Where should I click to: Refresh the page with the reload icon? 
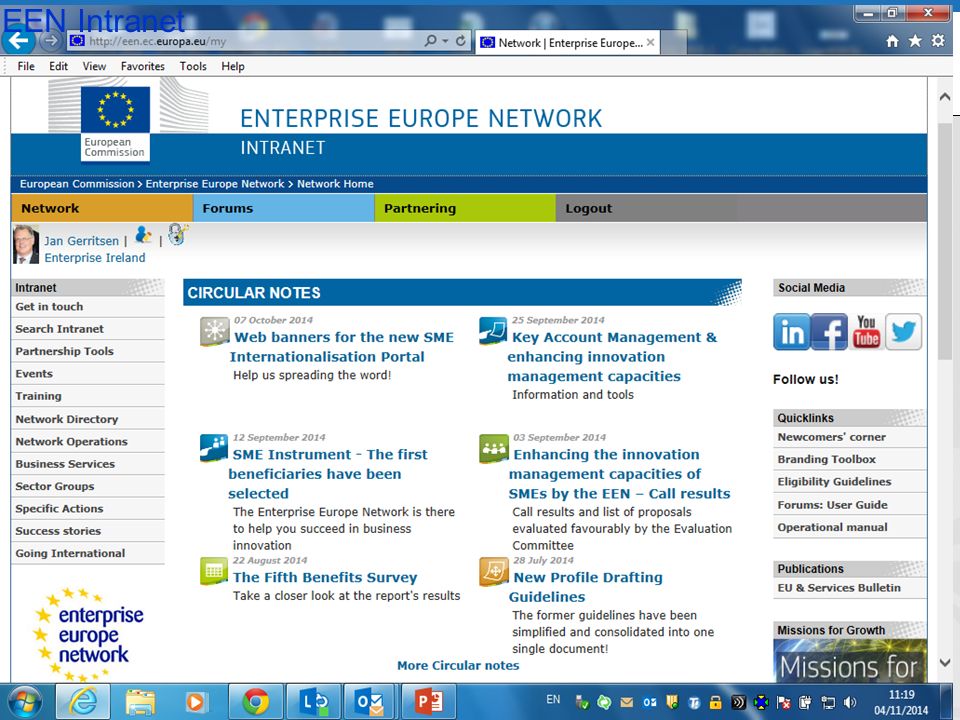(x=461, y=40)
